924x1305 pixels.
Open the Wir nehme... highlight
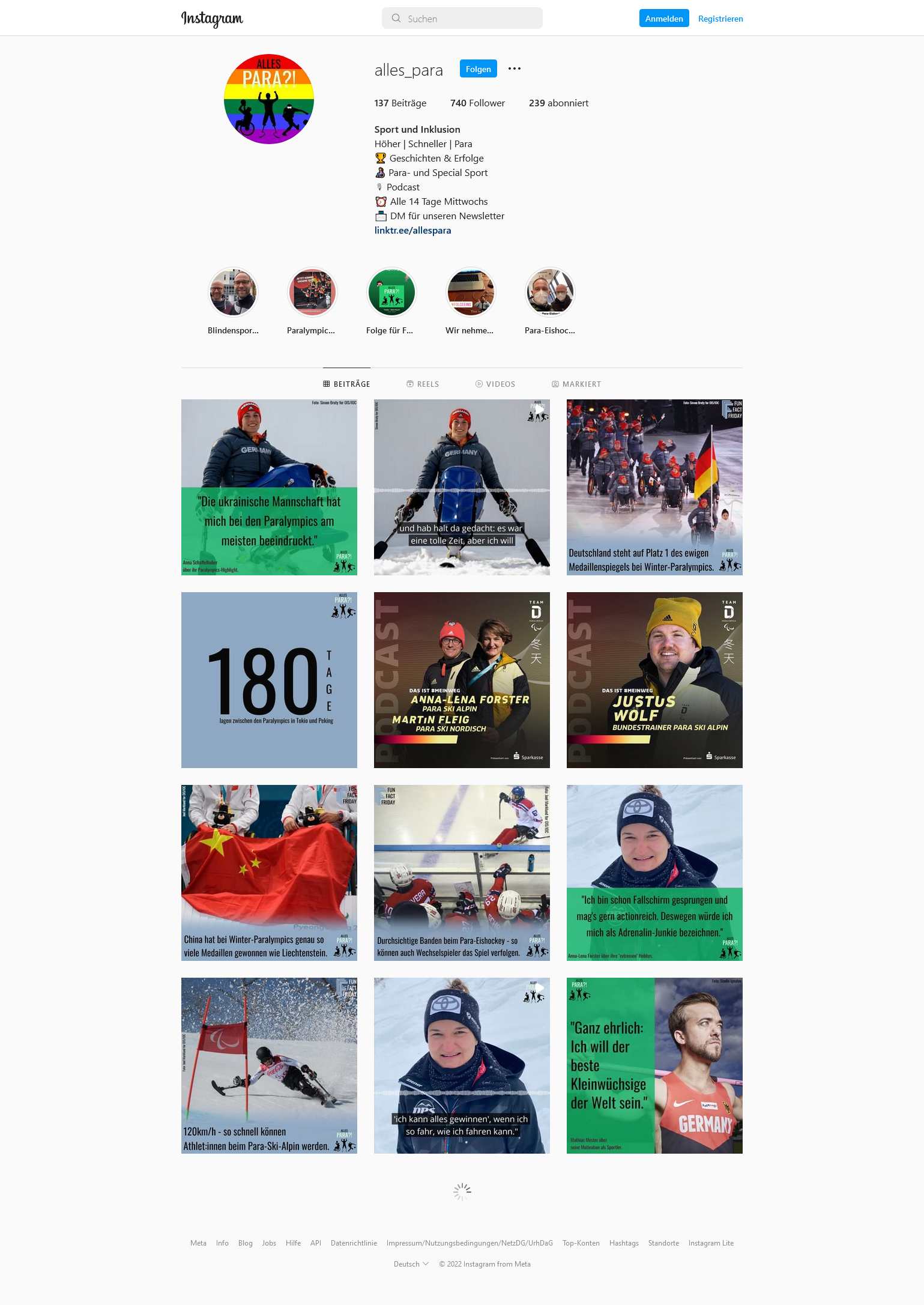[x=471, y=292]
